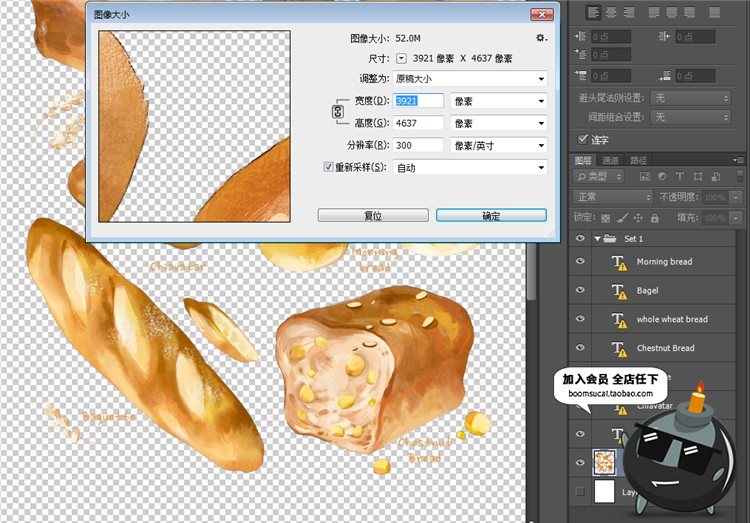
Task: Hide the Bagel layer
Action: (x=580, y=290)
